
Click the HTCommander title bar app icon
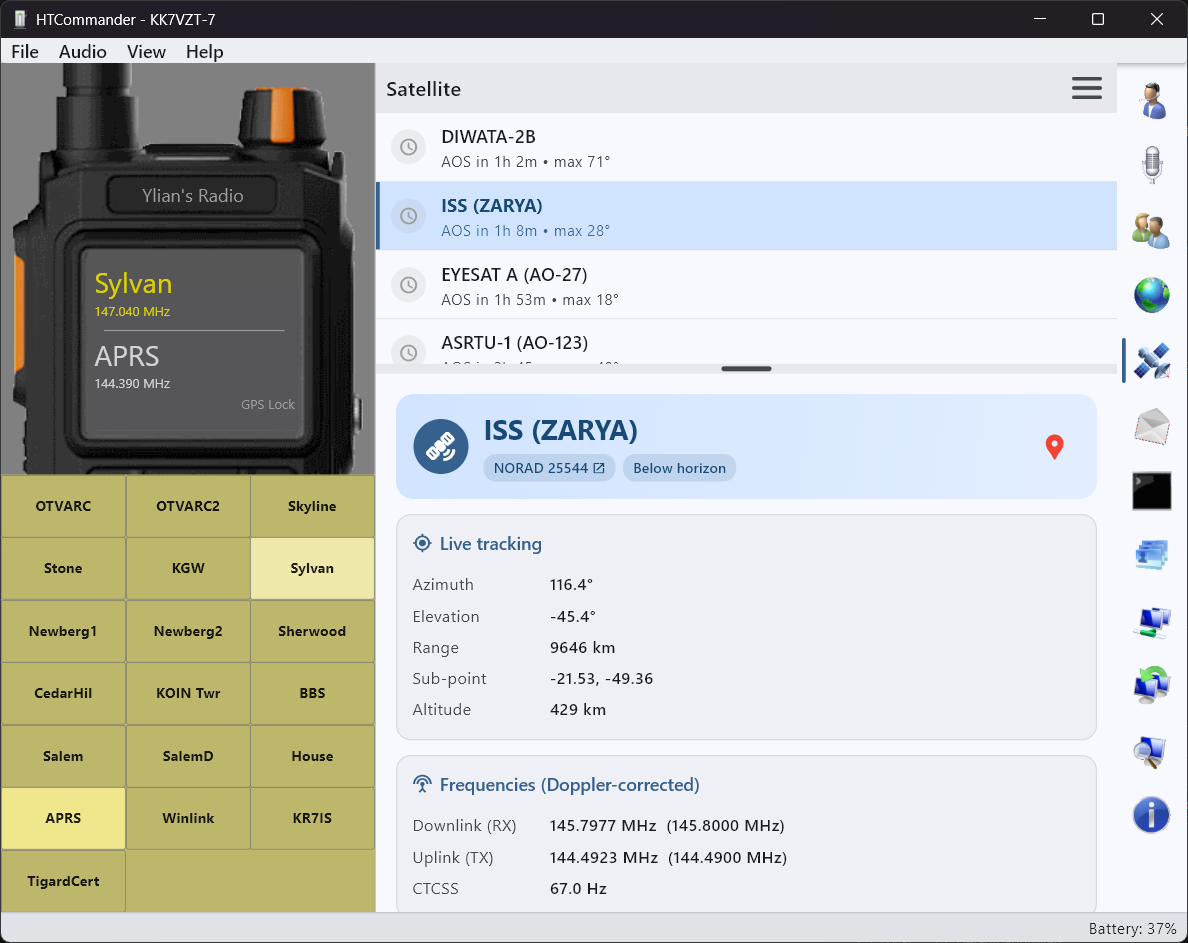(x=20, y=19)
